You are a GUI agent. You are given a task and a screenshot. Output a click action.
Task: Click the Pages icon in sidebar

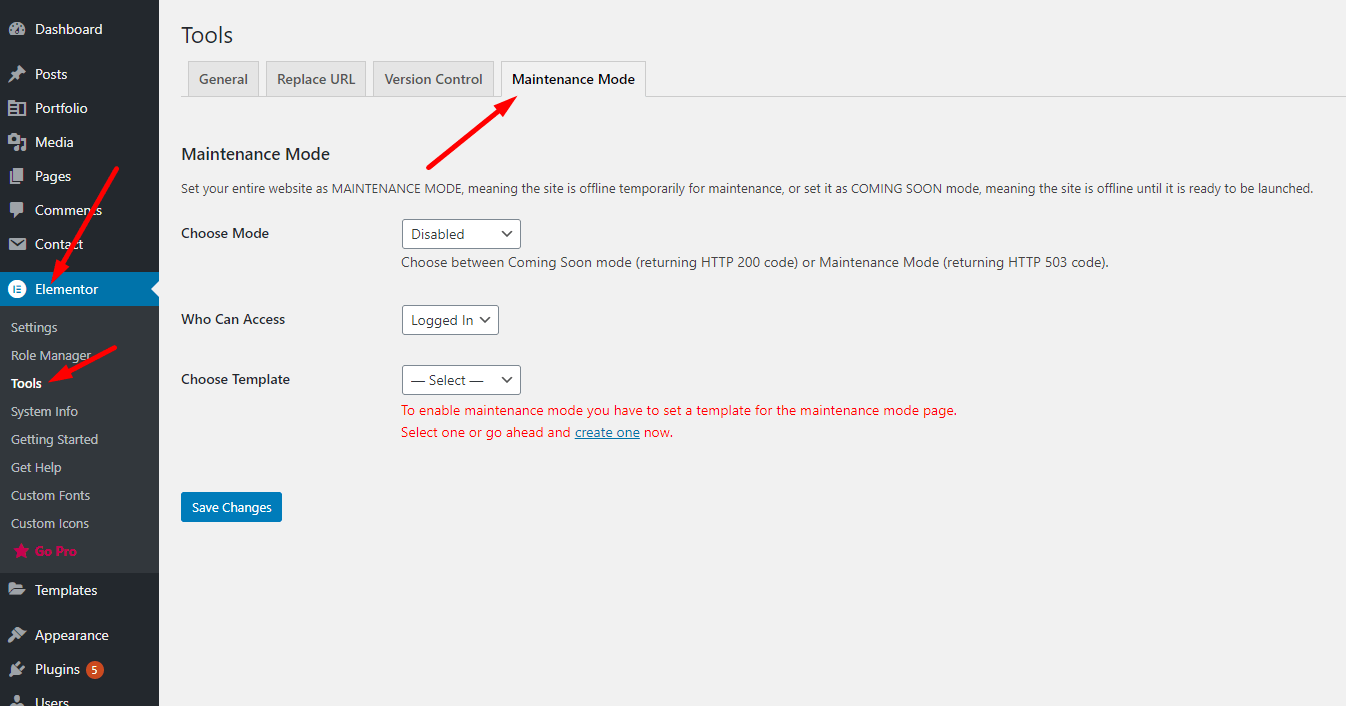coord(17,177)
